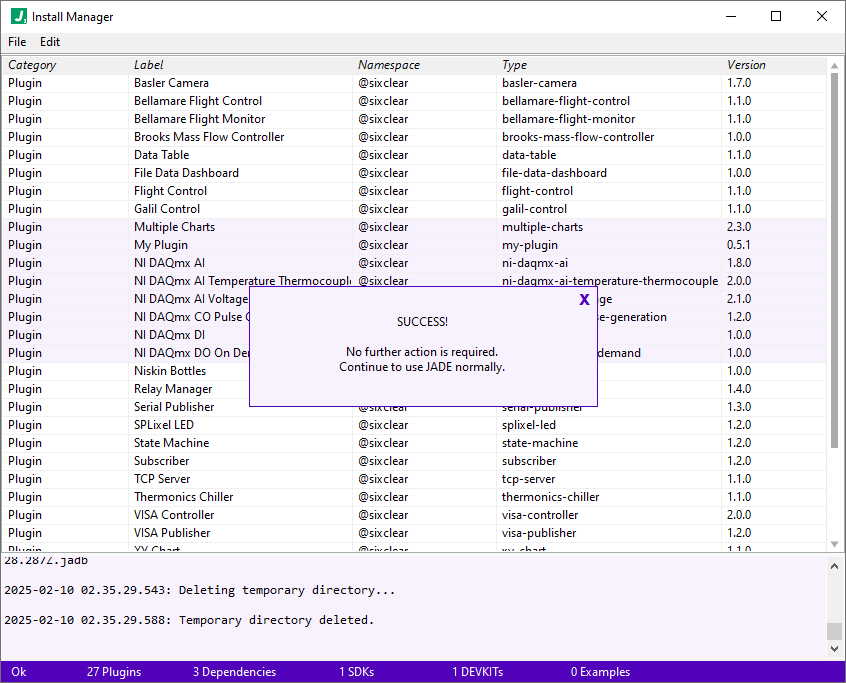Open the Edit menu
The image size is (846, 683).
click(x=49, y=42)
